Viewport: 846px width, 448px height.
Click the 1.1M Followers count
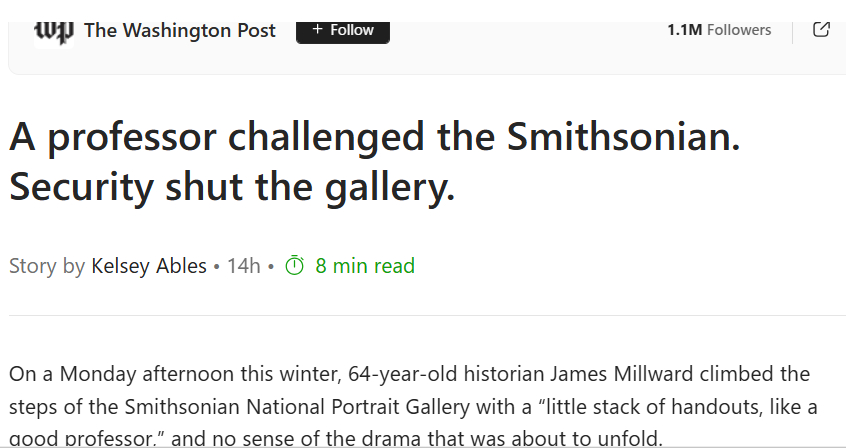[719, 30]
